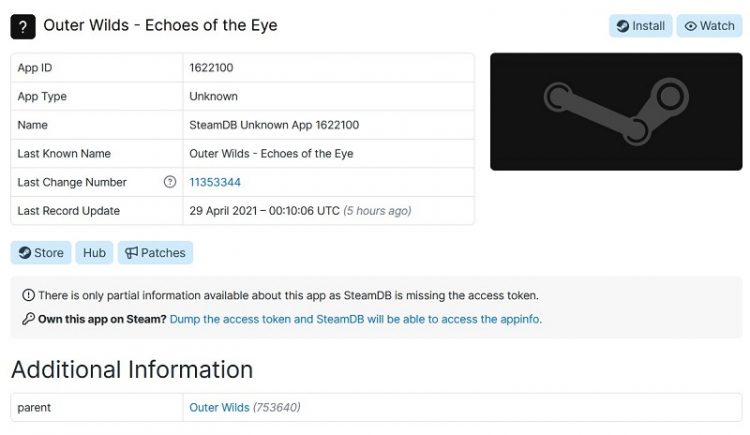
Task: Open change number 11353344 link
Action: click(215, 182)
